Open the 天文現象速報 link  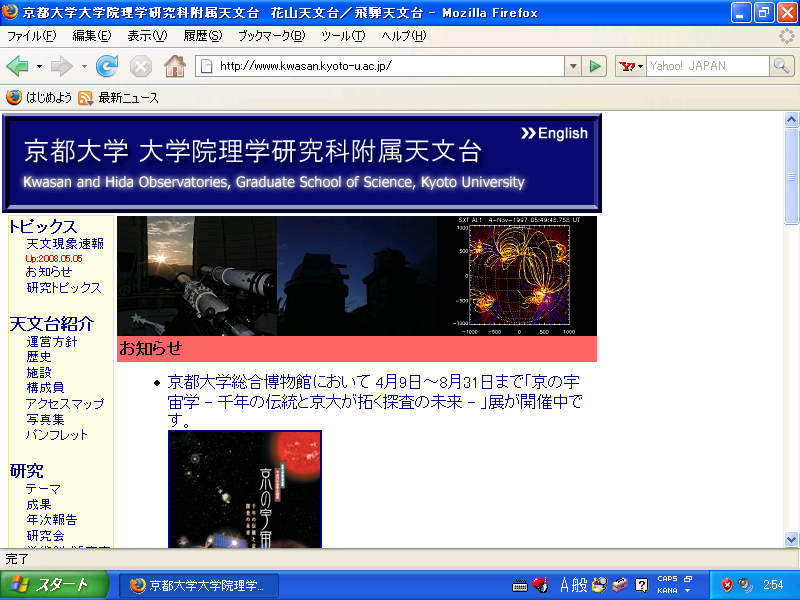tap(65, 244)
